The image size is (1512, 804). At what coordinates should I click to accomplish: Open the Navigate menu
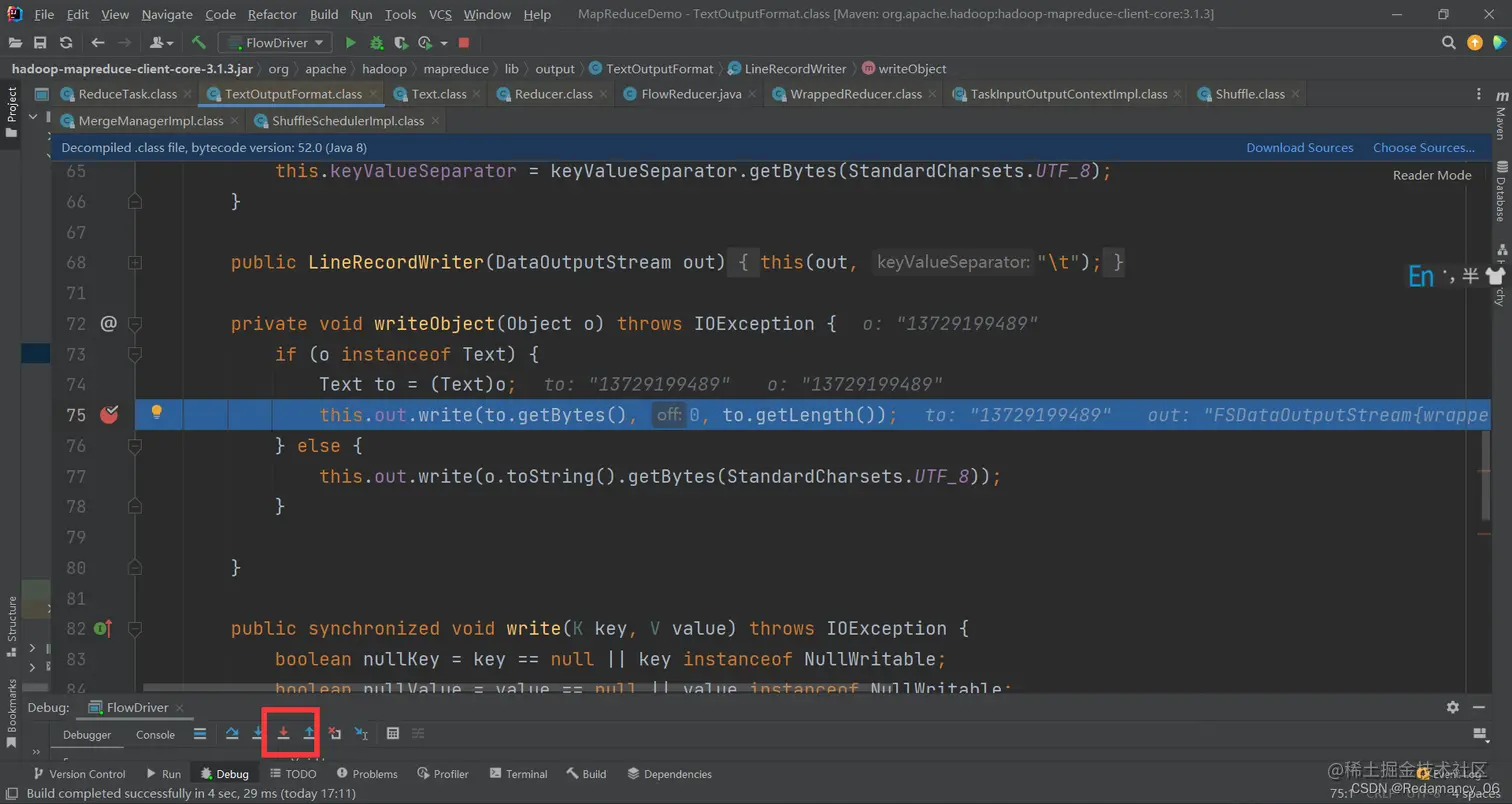point(167,15)
